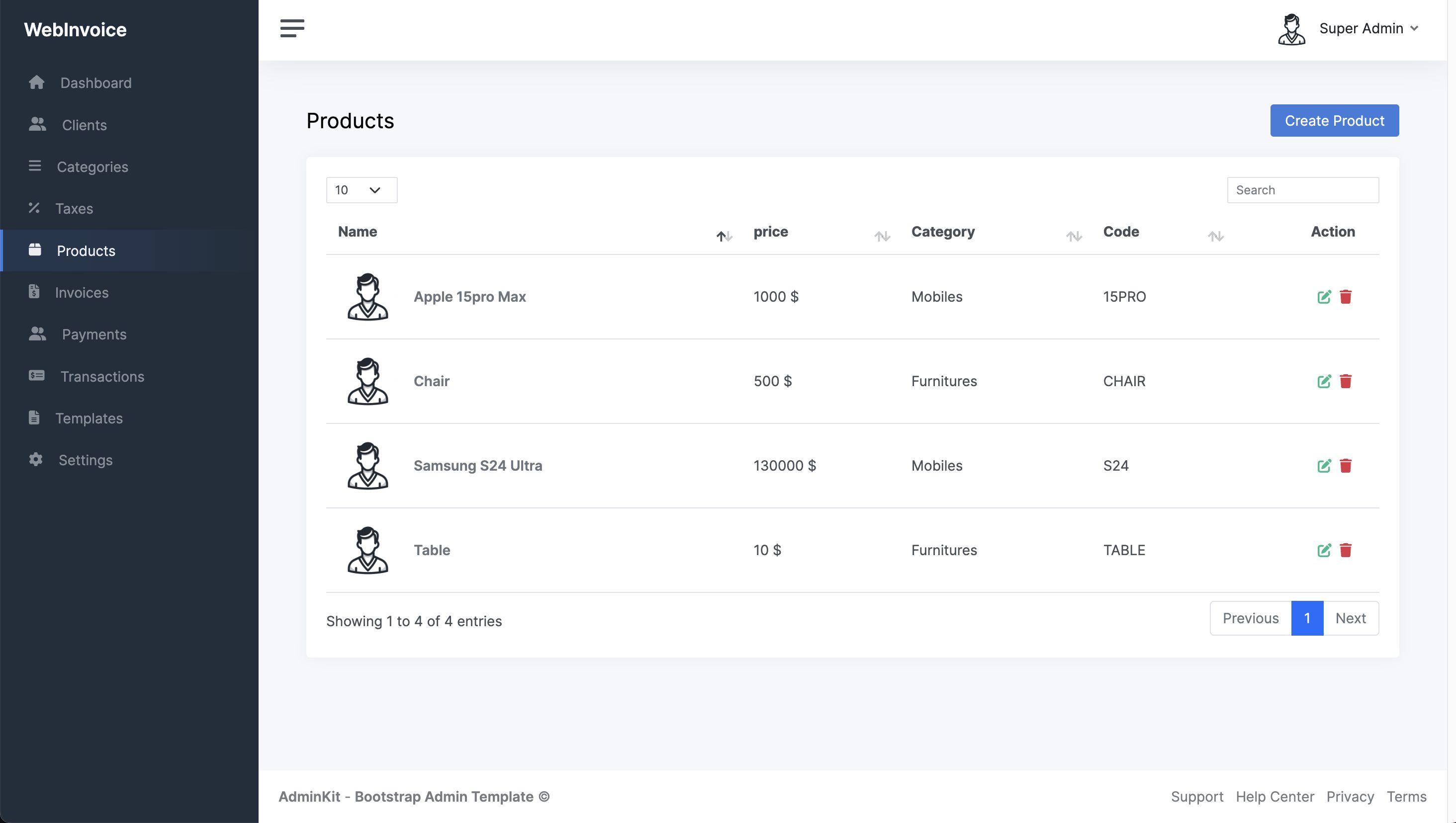Image resolution: width=1456 pixels, height=823 pixels.
Task: Click the Settings gear icon in sidebar
Action: click(36, 460)
